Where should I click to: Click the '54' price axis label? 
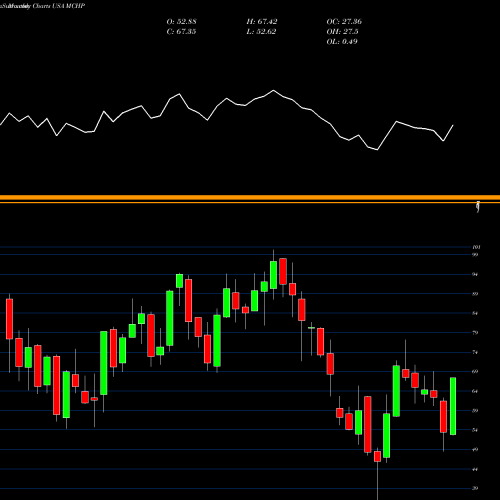(x=475, y=430)
